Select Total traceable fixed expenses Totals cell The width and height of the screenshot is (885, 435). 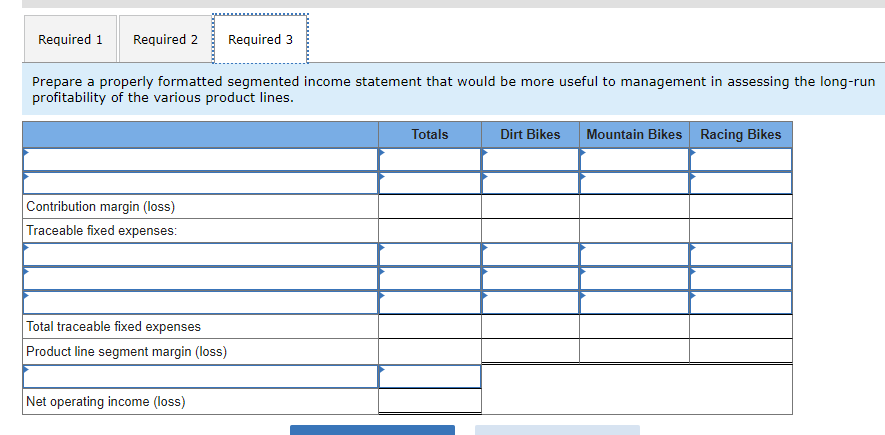tap(430, 327)
